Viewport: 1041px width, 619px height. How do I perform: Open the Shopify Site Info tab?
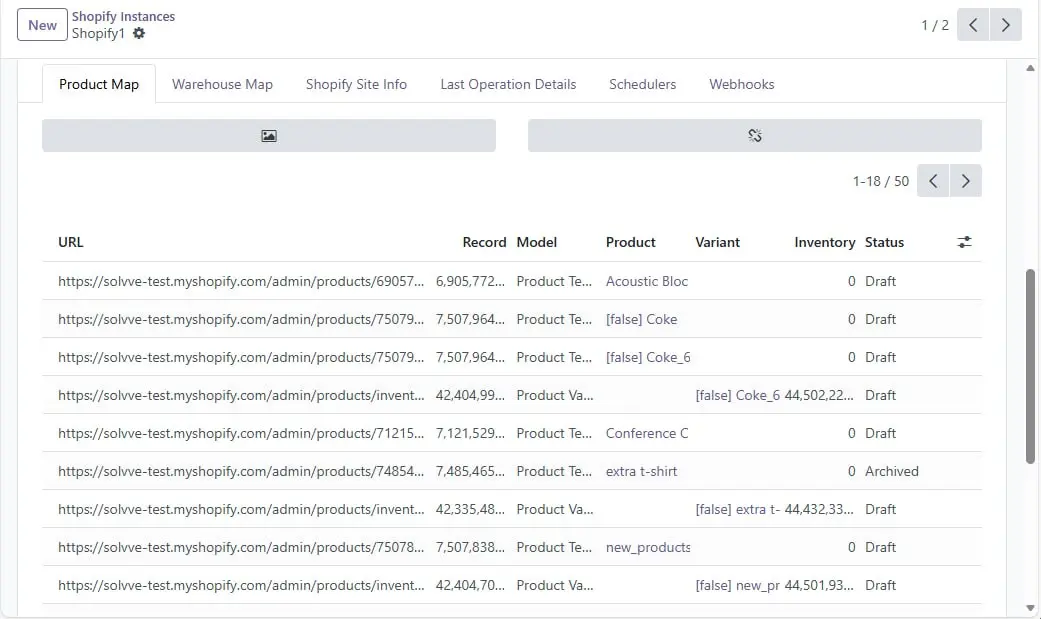pos(356,84)
